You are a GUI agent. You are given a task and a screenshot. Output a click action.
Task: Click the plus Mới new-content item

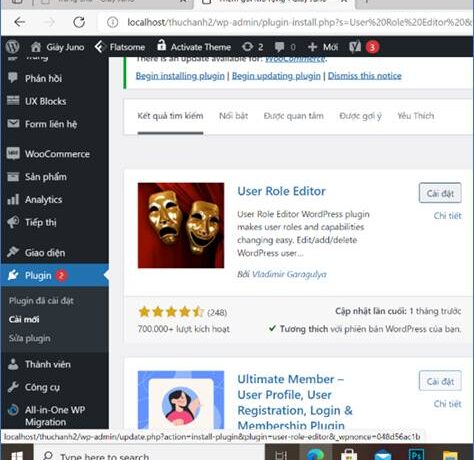coord(322,47)
